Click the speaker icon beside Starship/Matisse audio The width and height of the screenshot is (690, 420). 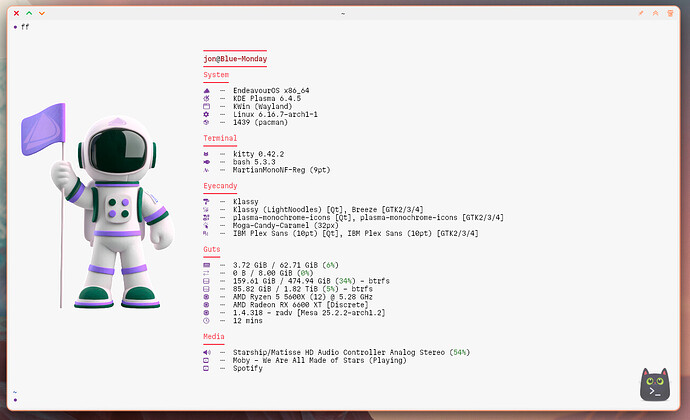[x=207, y=352]
